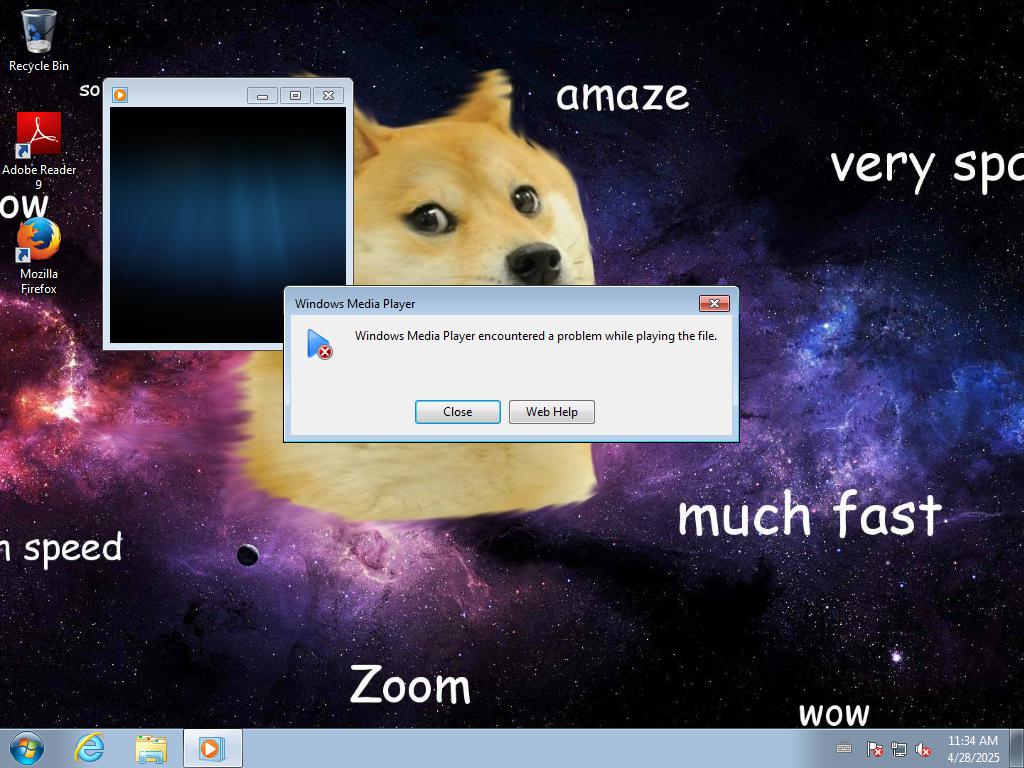
Task: Open the Action Center flag icon
Action: coord(874,748)
